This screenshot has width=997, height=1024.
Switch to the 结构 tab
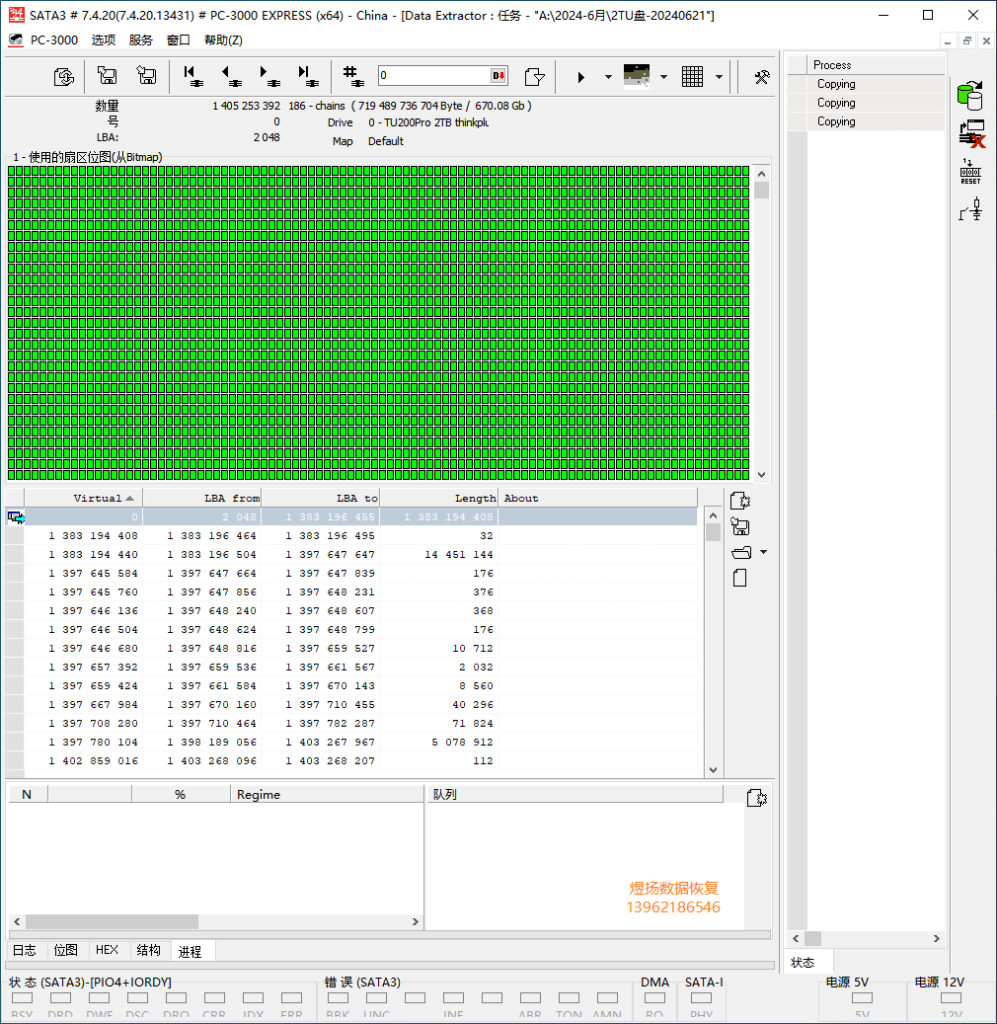[149, 950]
